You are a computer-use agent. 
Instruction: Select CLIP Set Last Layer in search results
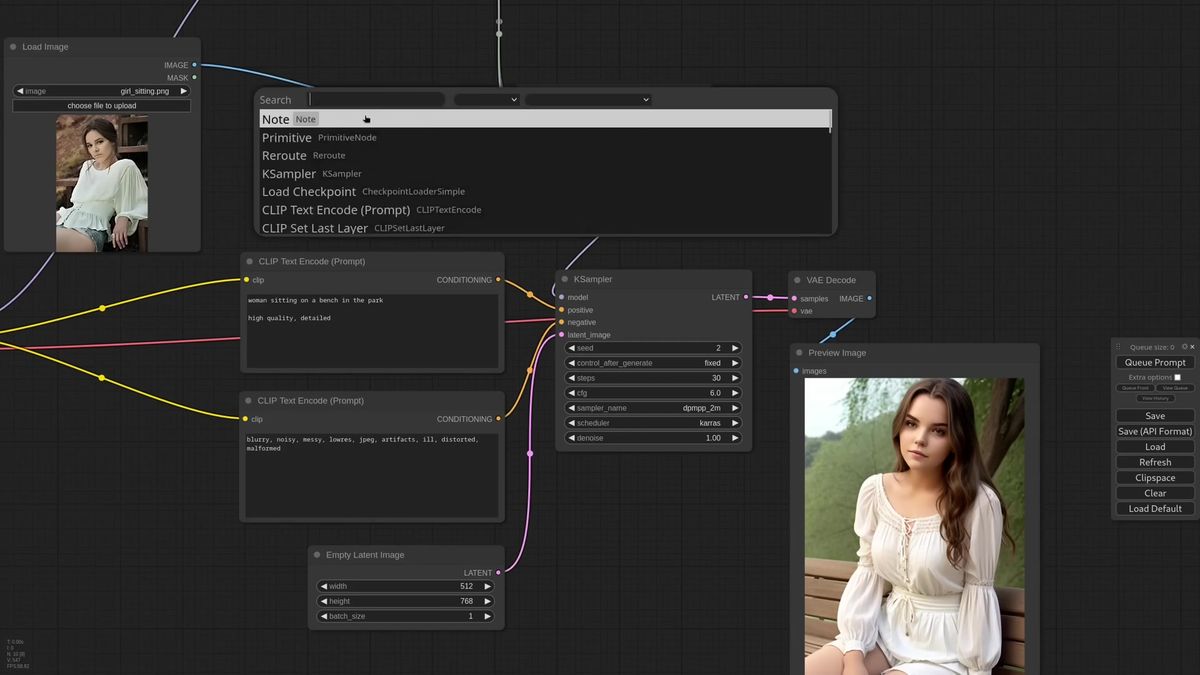545,227
